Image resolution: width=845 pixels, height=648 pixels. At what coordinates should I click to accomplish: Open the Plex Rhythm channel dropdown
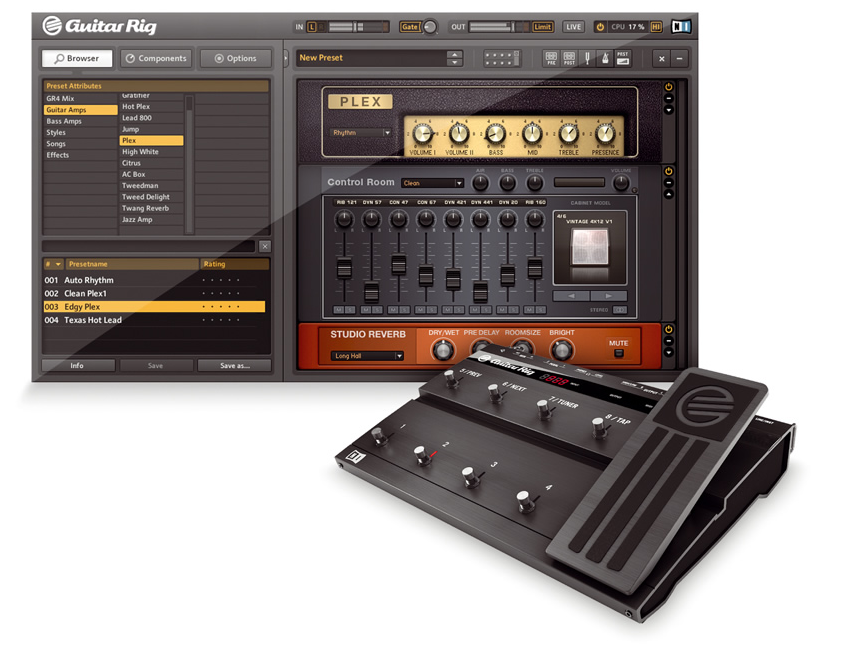pos(361,133)
